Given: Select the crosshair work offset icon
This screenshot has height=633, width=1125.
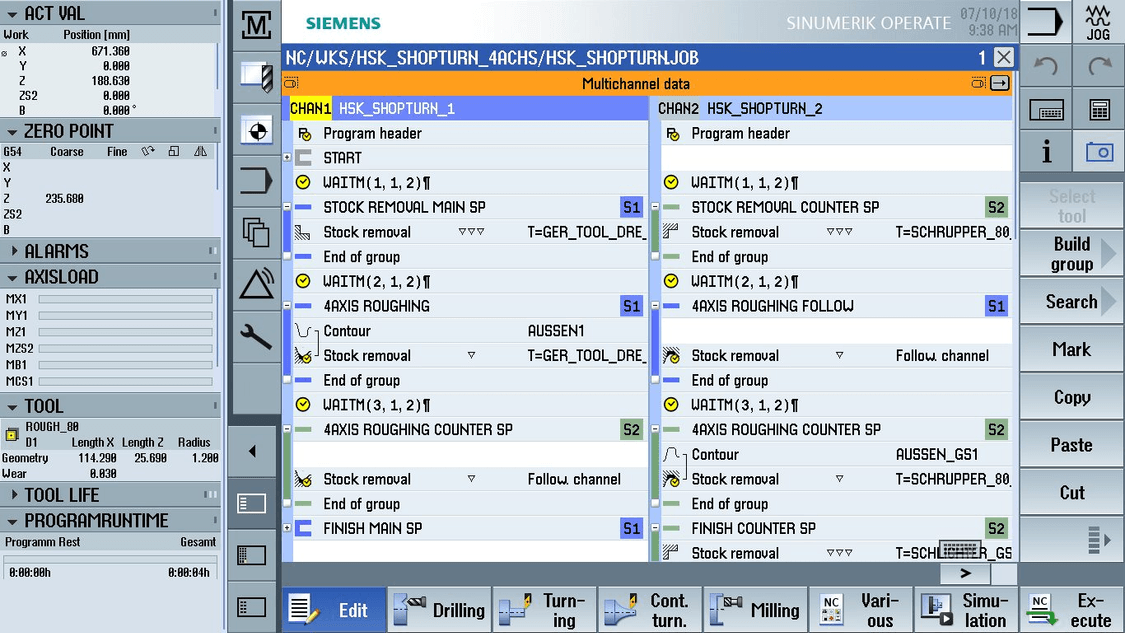Looking at the screenshot, I should click(256, 131).
